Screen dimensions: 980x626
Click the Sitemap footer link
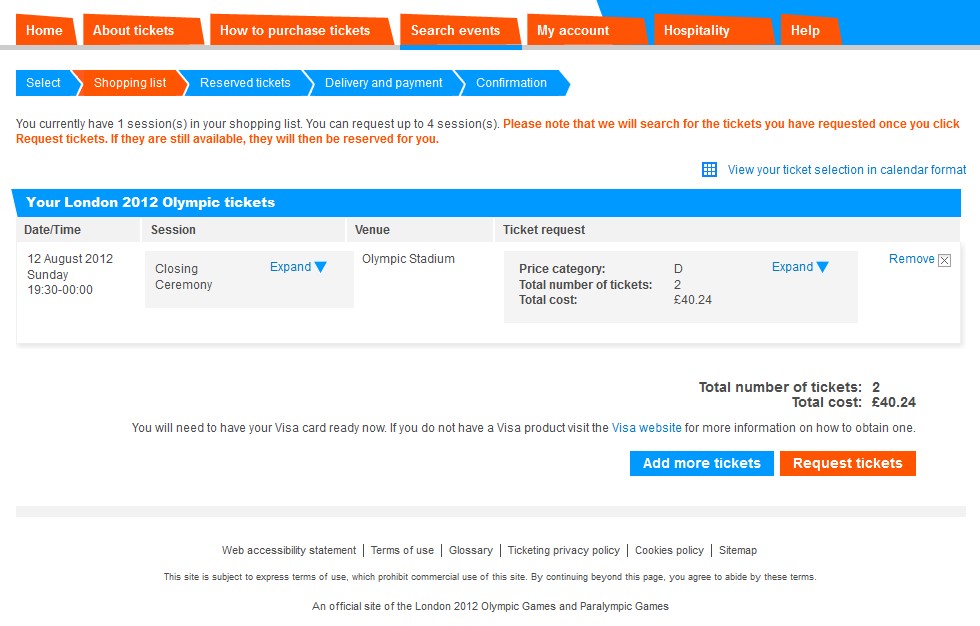(x=738, y=550)
